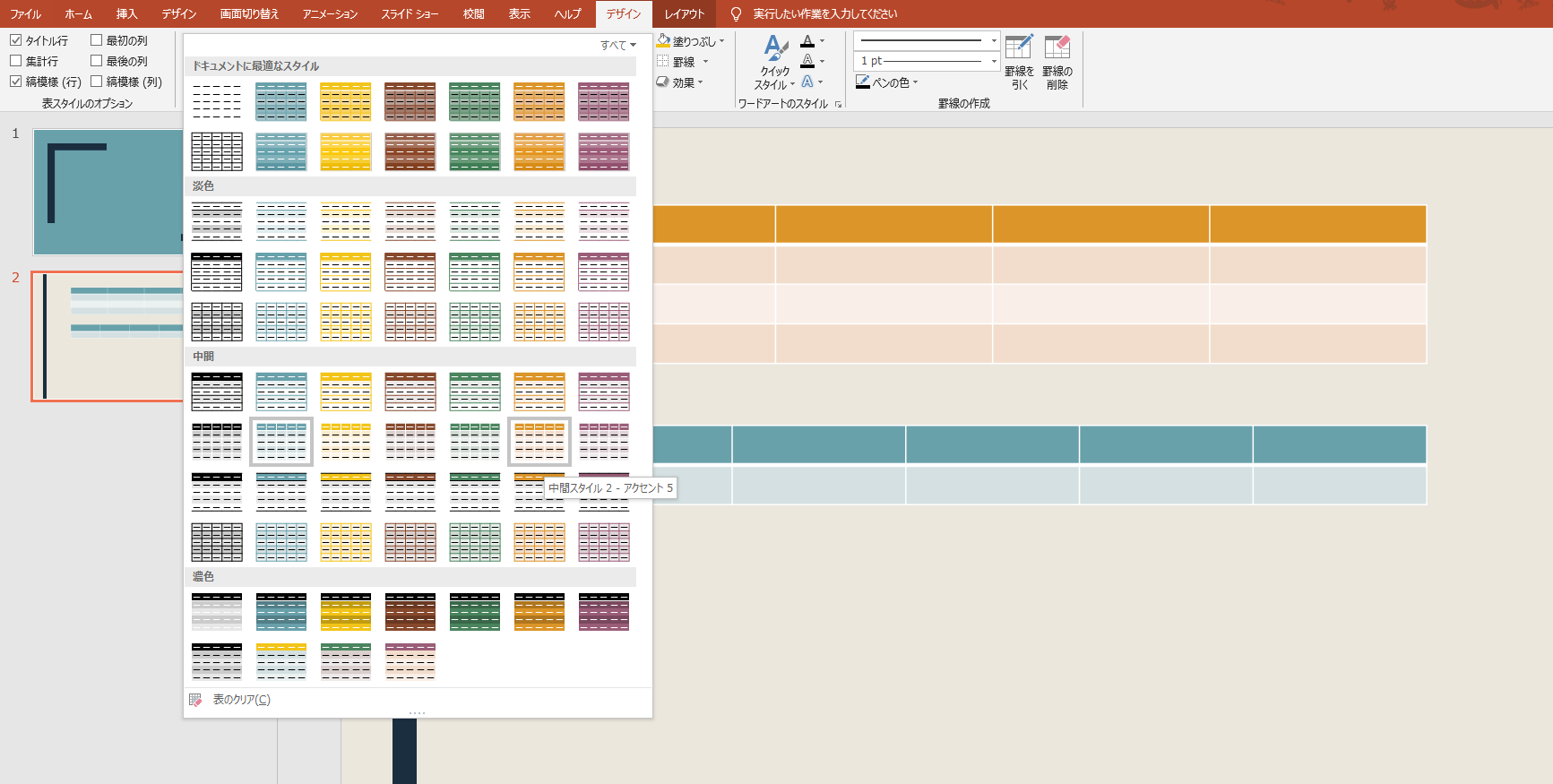Click the 罫線 borders icon
Viewport: 1553px width, 784px height.
(x=663, y=62)
